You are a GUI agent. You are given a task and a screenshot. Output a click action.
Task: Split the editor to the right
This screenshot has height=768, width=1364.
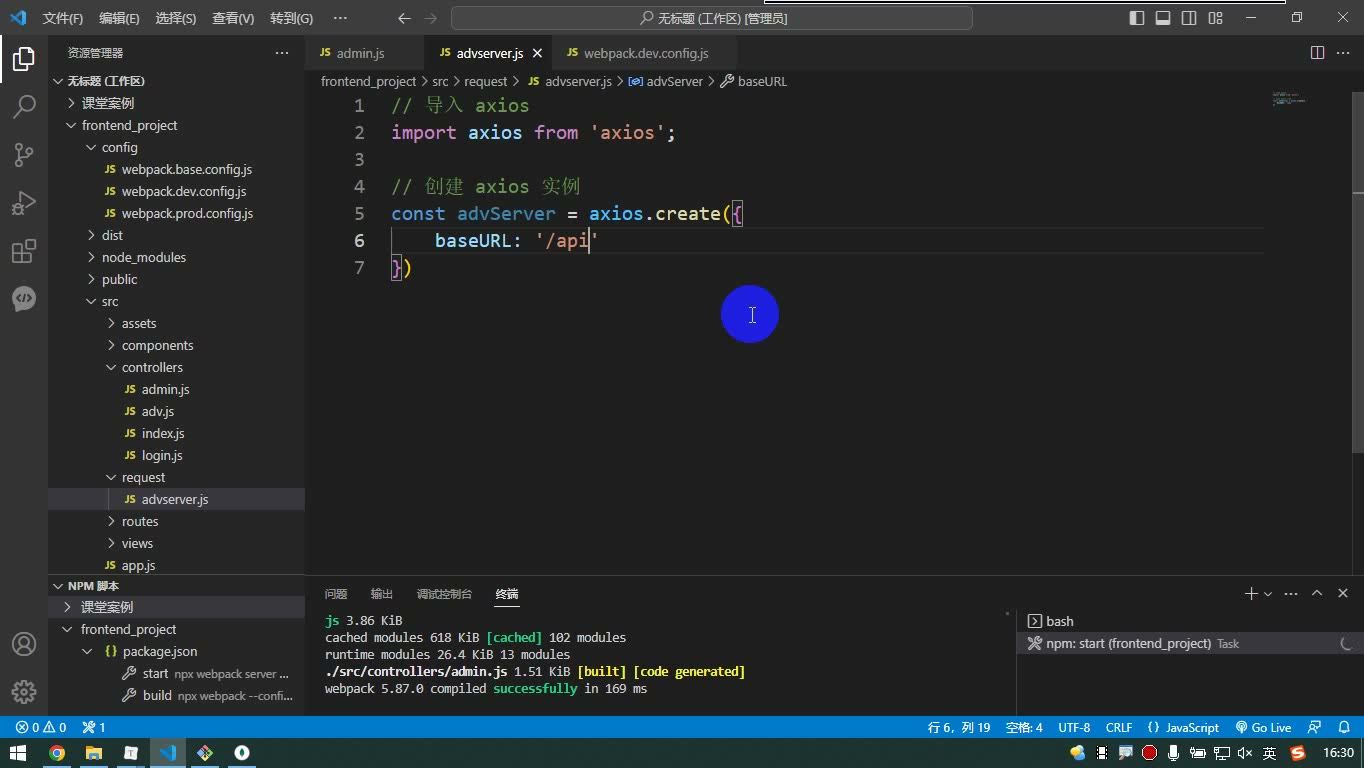point(1317,53)
